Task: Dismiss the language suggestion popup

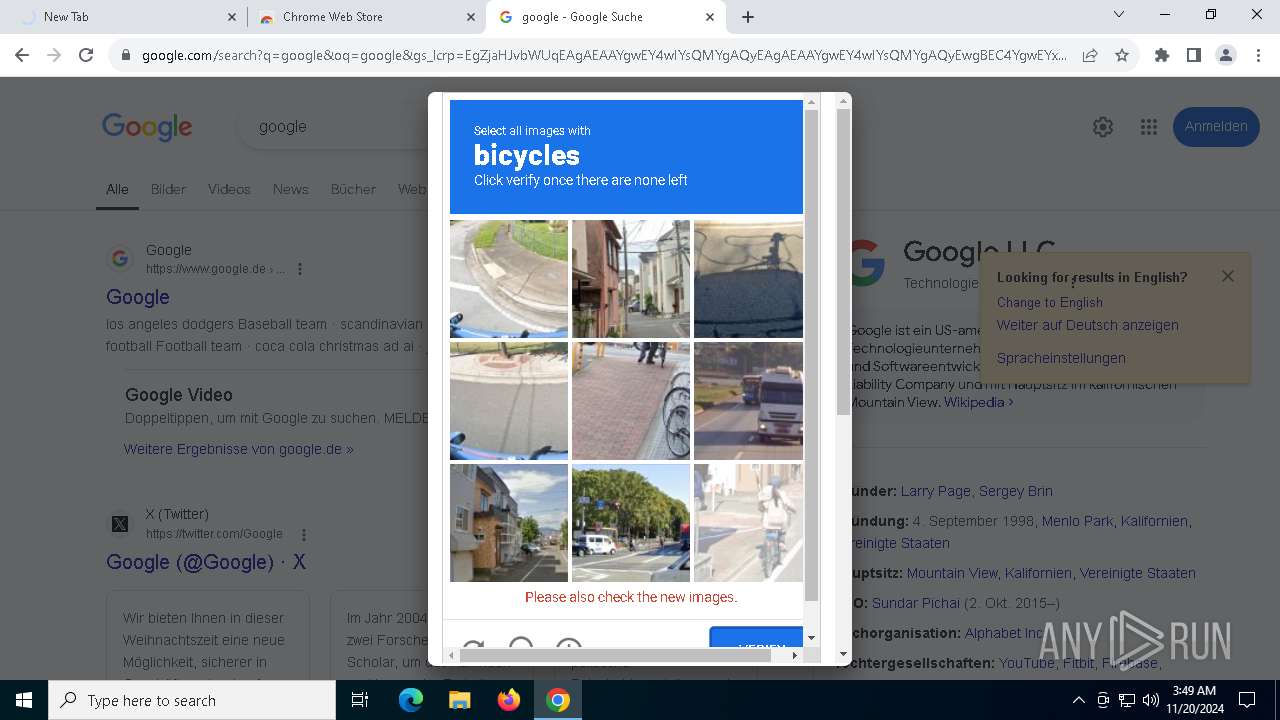Action: tap(1228, 276)
